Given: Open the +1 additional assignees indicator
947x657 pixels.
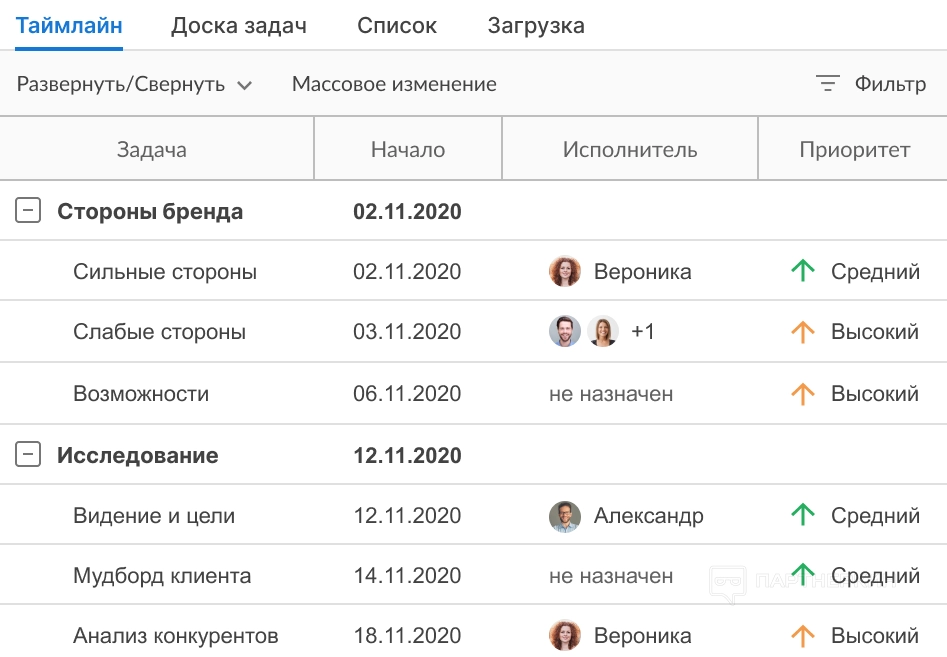Looking at the screenshot, I should 643,332.
